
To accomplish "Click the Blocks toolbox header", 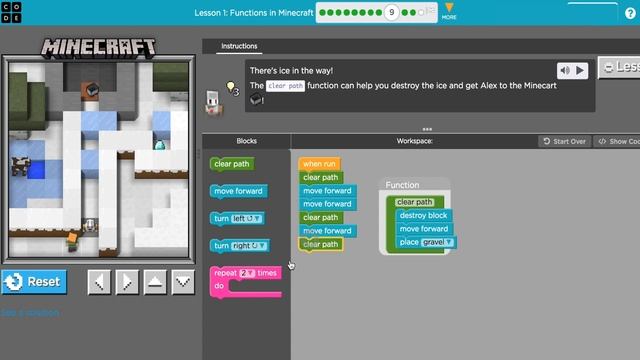I will pyautogui.click(x=247, y=141).
